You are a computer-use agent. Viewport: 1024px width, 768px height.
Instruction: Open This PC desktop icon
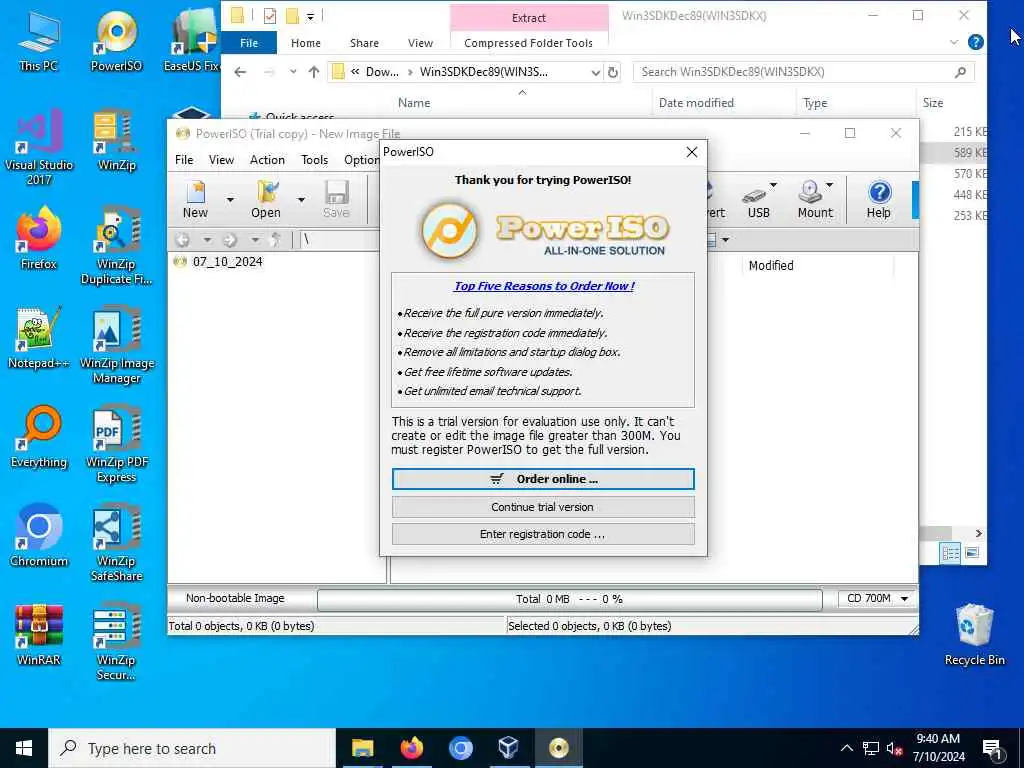38,40
